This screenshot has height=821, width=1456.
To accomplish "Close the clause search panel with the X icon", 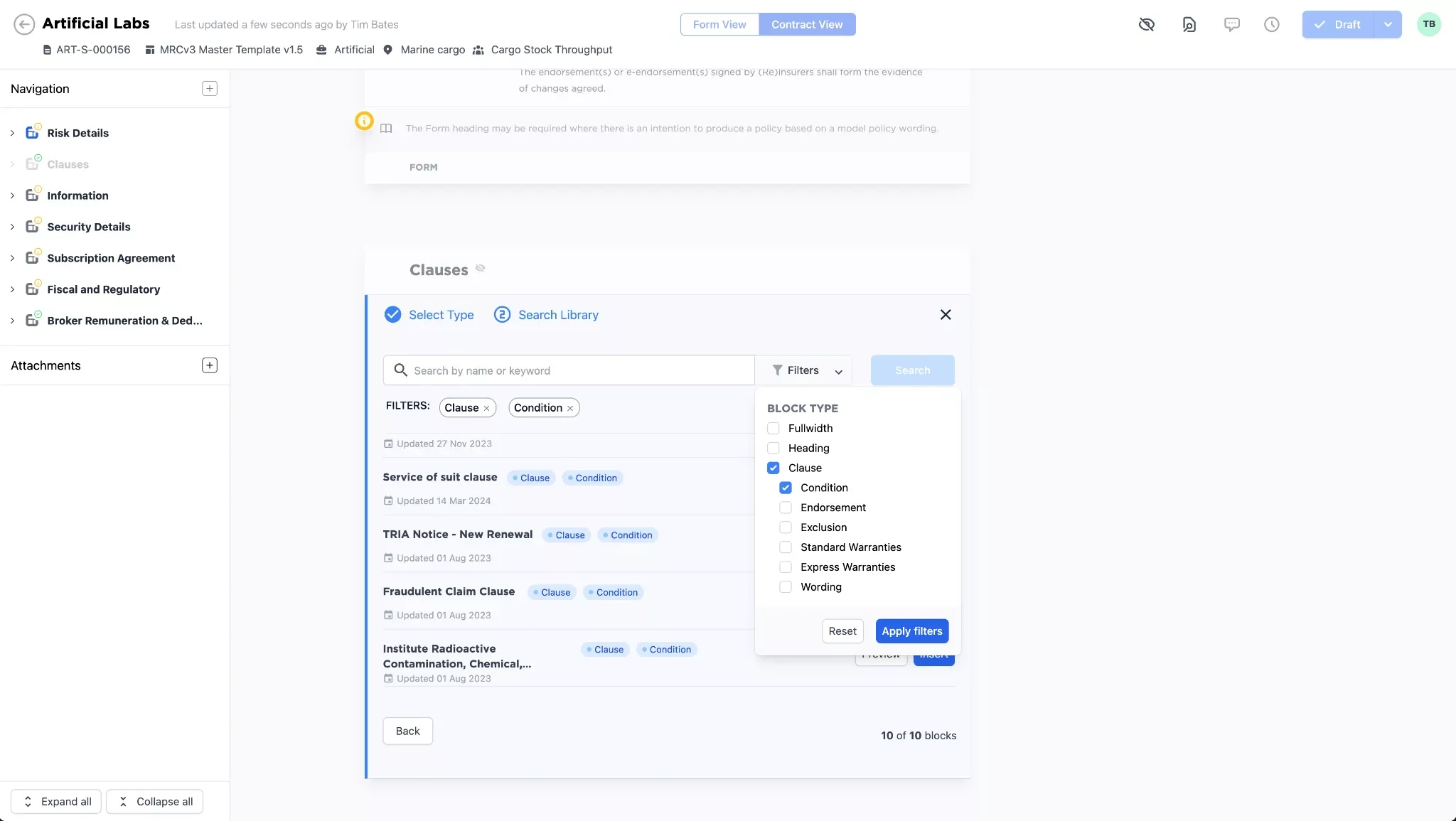I will tap(945, 314).
